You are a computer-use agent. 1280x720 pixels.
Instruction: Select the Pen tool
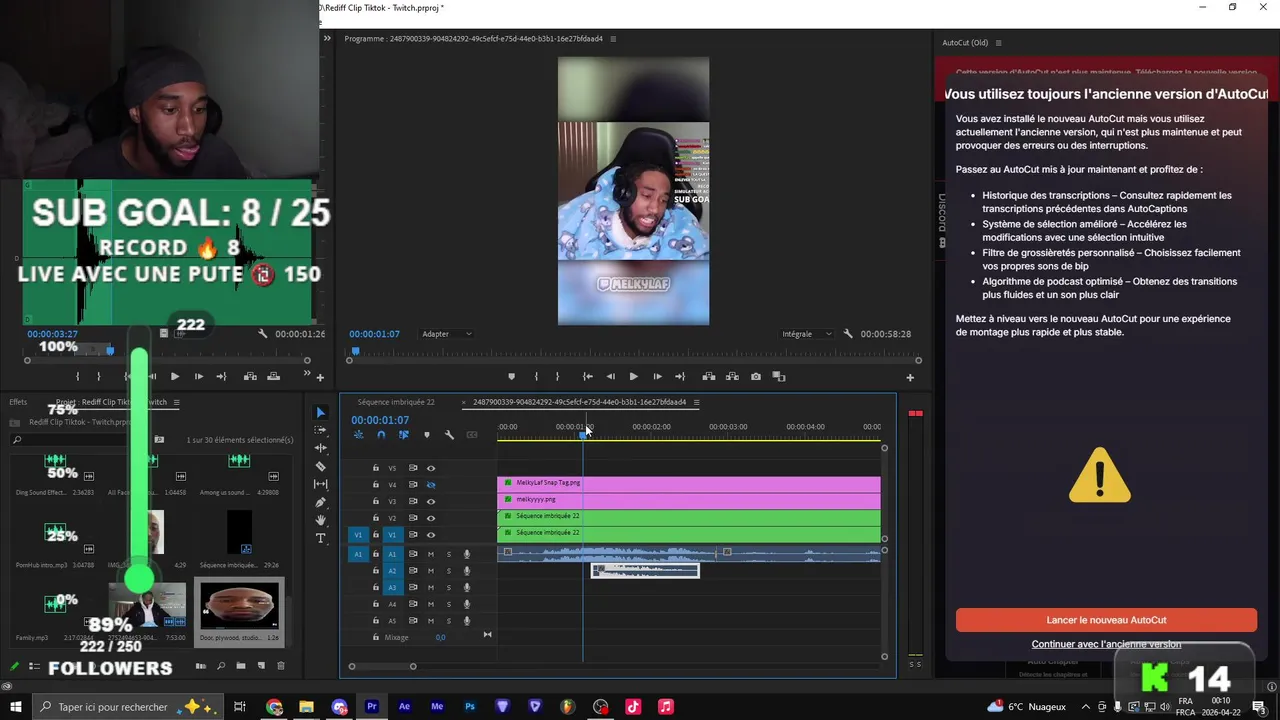(x=320, y=502)
